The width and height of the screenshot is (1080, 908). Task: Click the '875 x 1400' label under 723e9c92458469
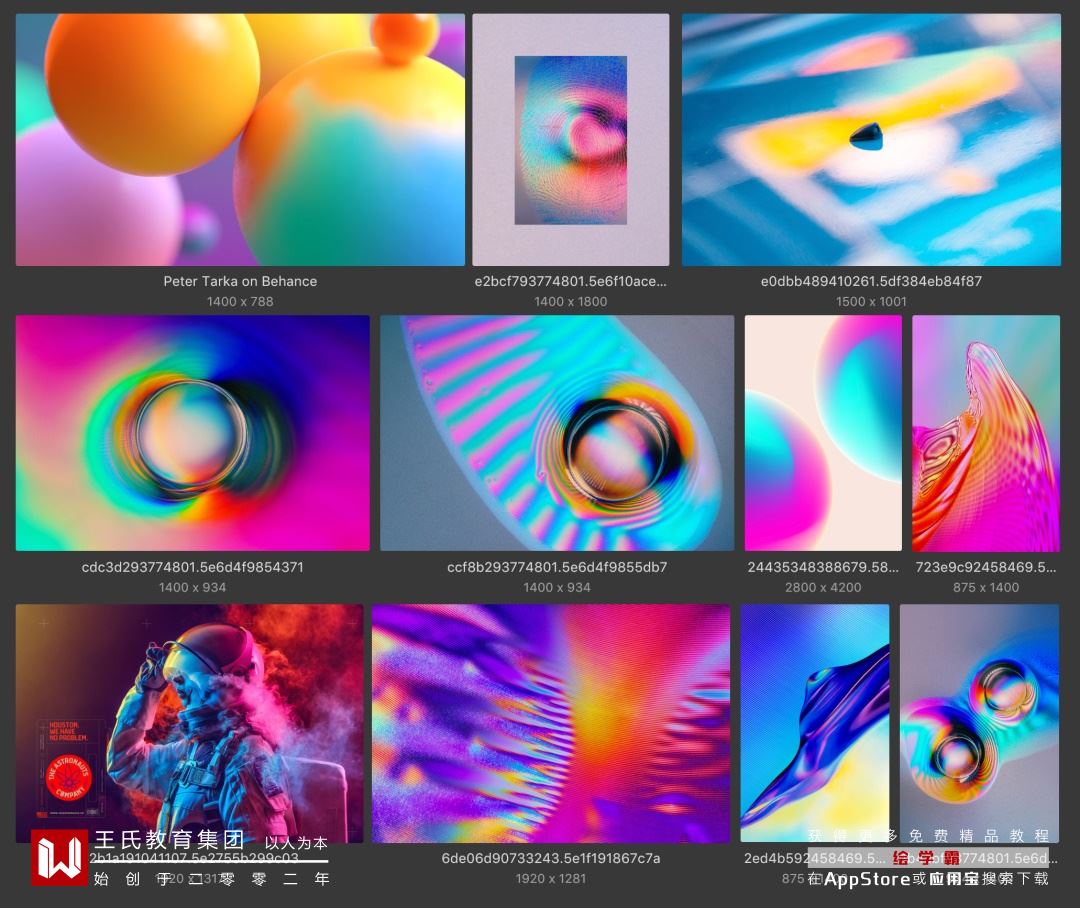click(x=986, y=588)
